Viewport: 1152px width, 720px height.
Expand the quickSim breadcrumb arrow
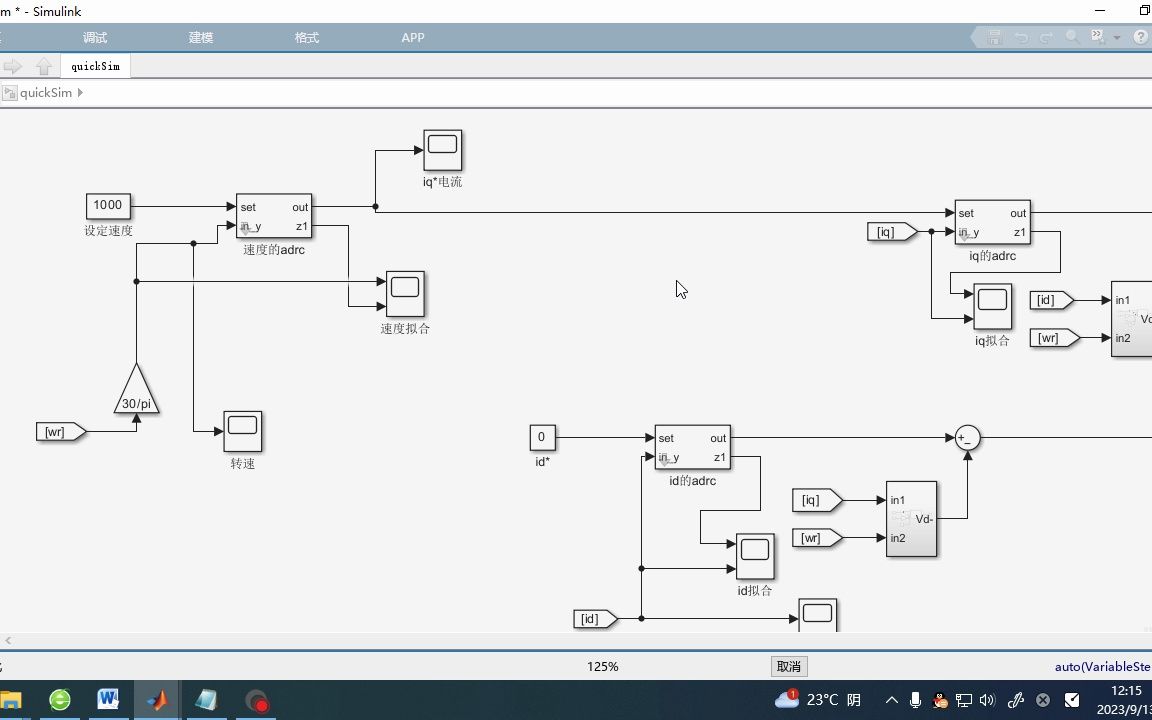(x=80, y=93)
